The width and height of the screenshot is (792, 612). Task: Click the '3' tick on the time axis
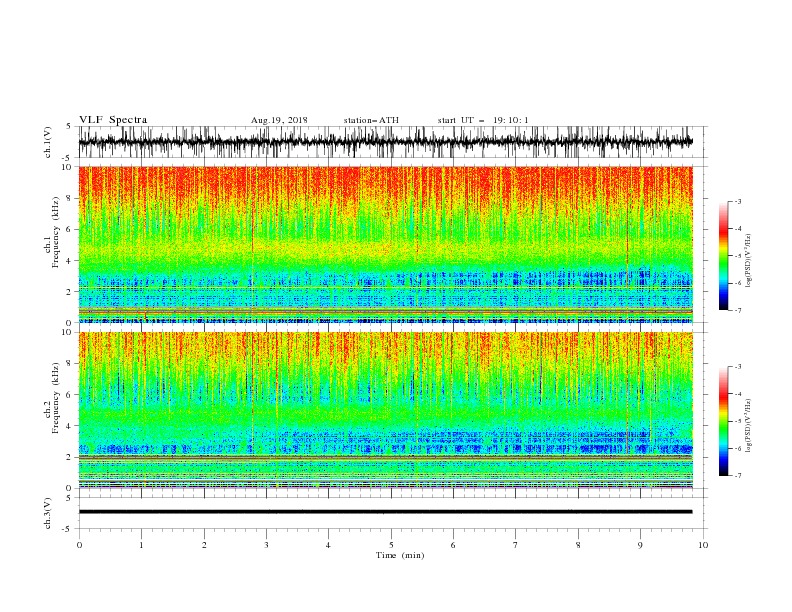(266, 545)
